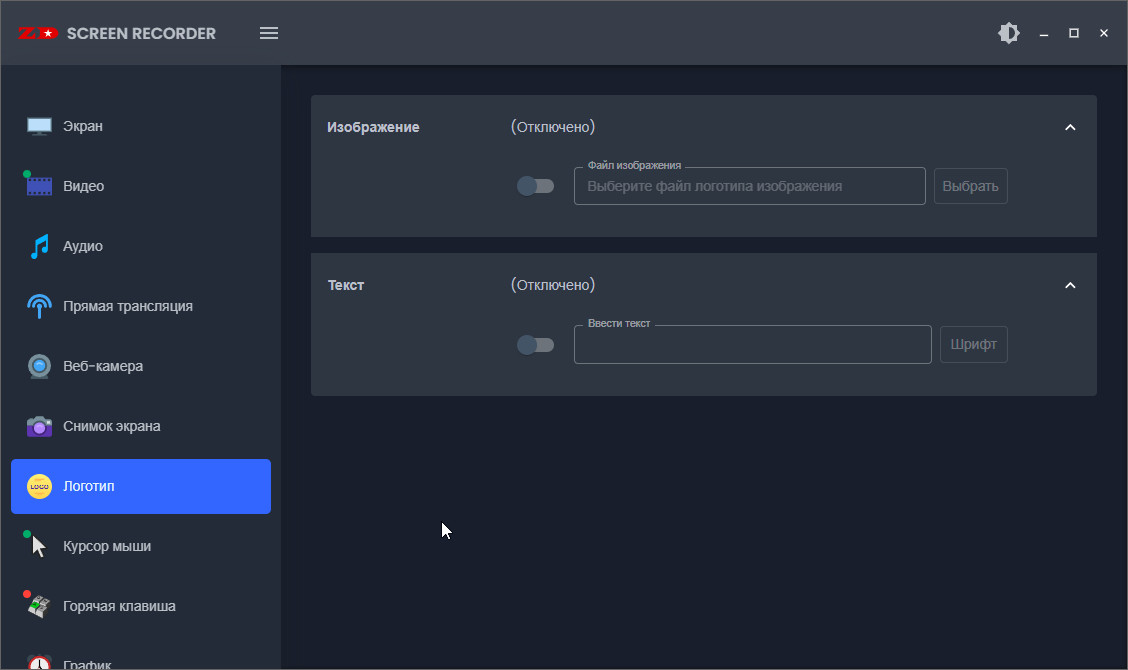Click the Аудио music note icon
1128x670 pixels.
tap(39, 246)
